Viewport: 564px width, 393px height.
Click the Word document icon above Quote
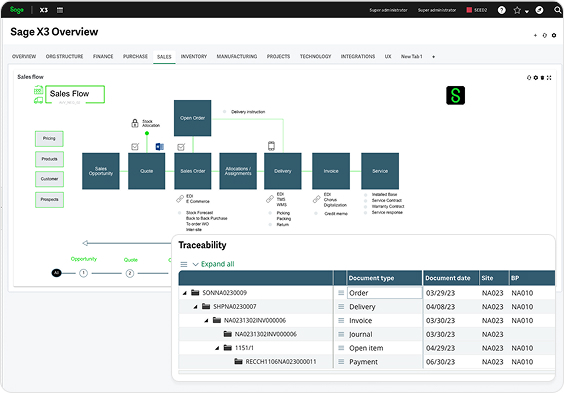(x=159, y=147)
